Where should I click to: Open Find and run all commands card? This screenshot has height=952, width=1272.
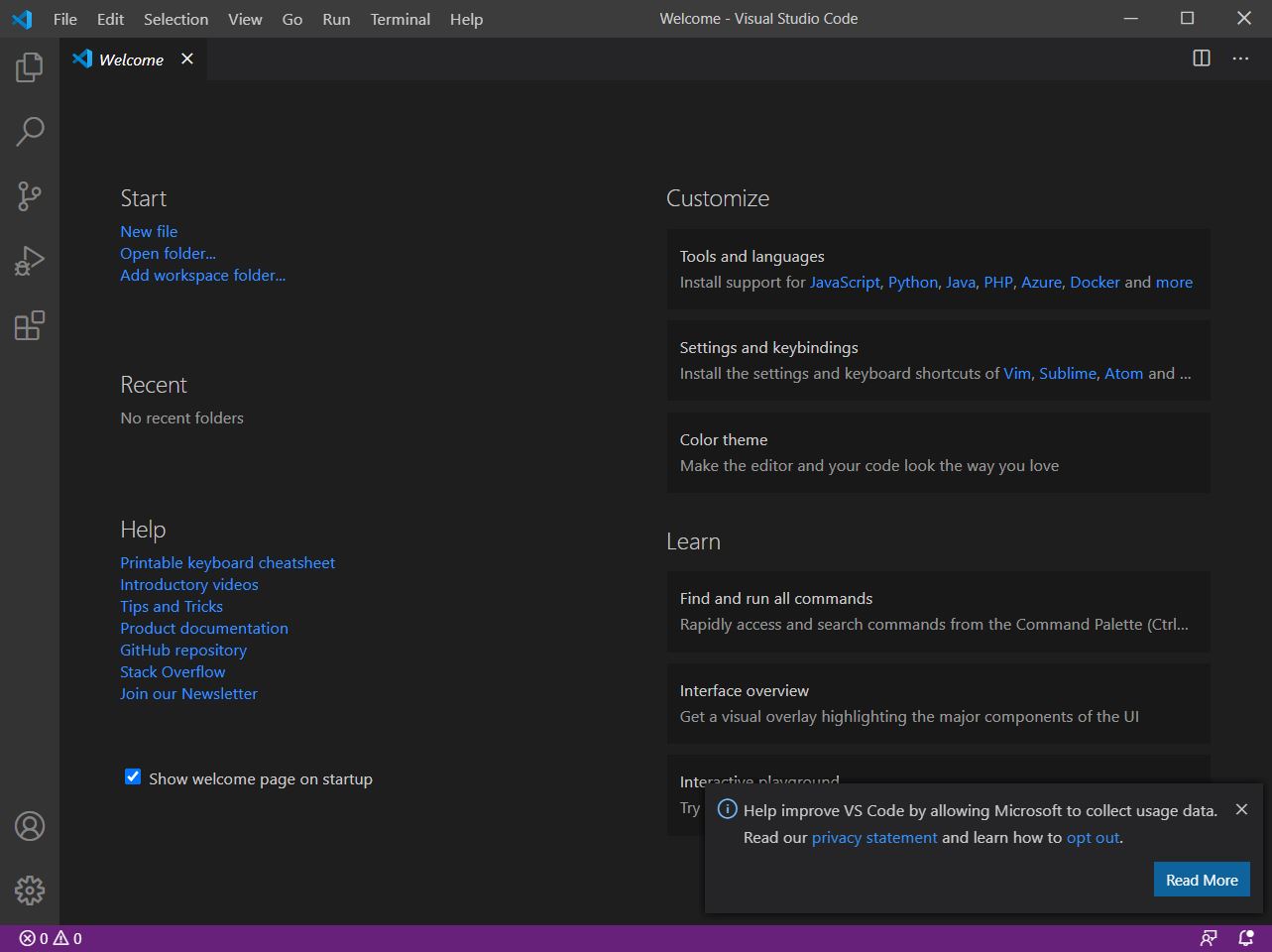tap(939, 611)
